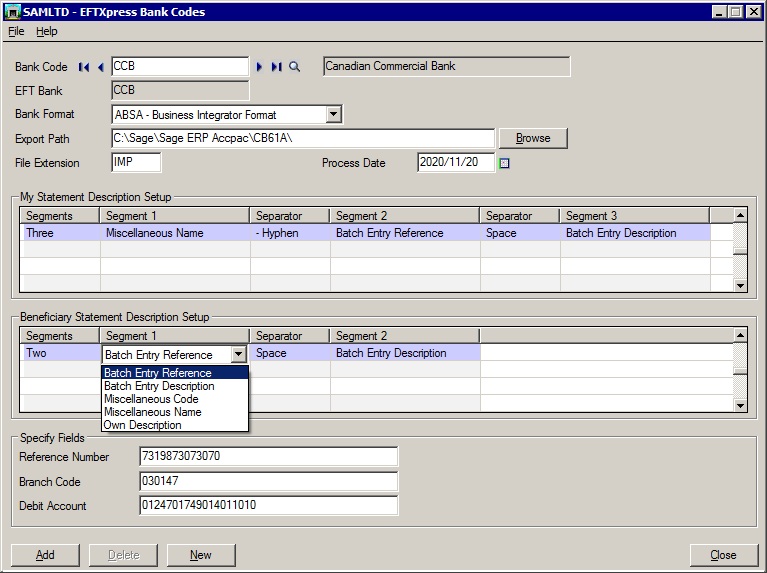Image resolution: width=767 pixels, height=573 pixels.
Task: Choose Own Description from dropdown list
Action: coord(175,425)
